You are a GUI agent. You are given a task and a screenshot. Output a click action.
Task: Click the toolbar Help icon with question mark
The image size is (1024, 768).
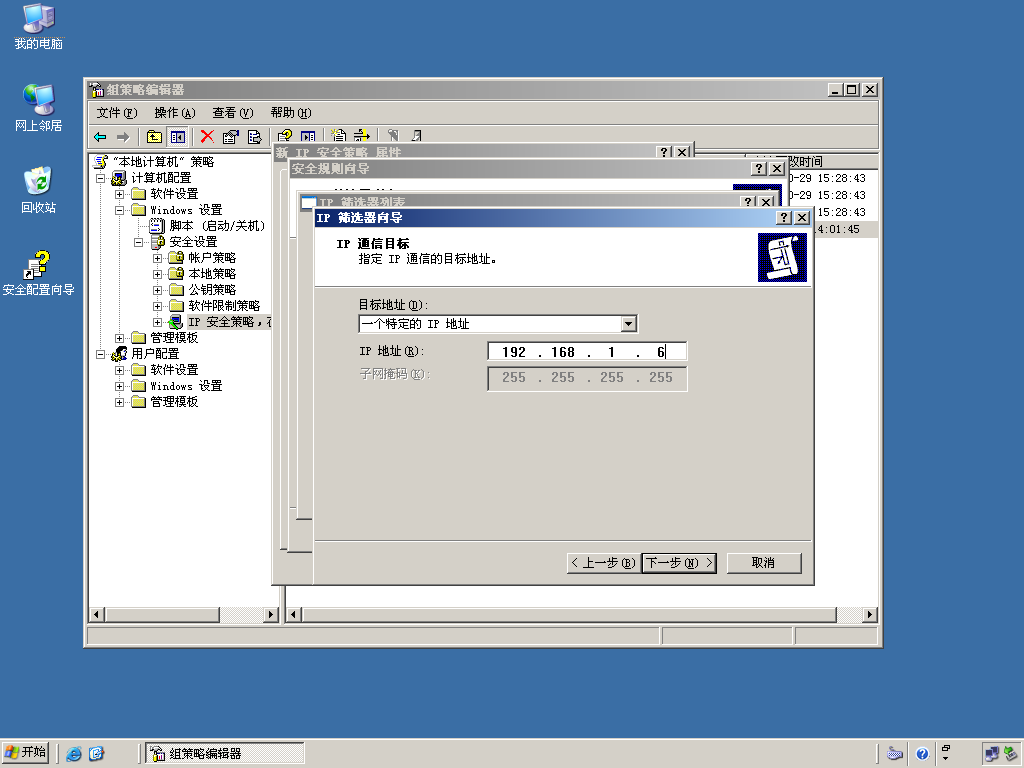pos(285,136)
